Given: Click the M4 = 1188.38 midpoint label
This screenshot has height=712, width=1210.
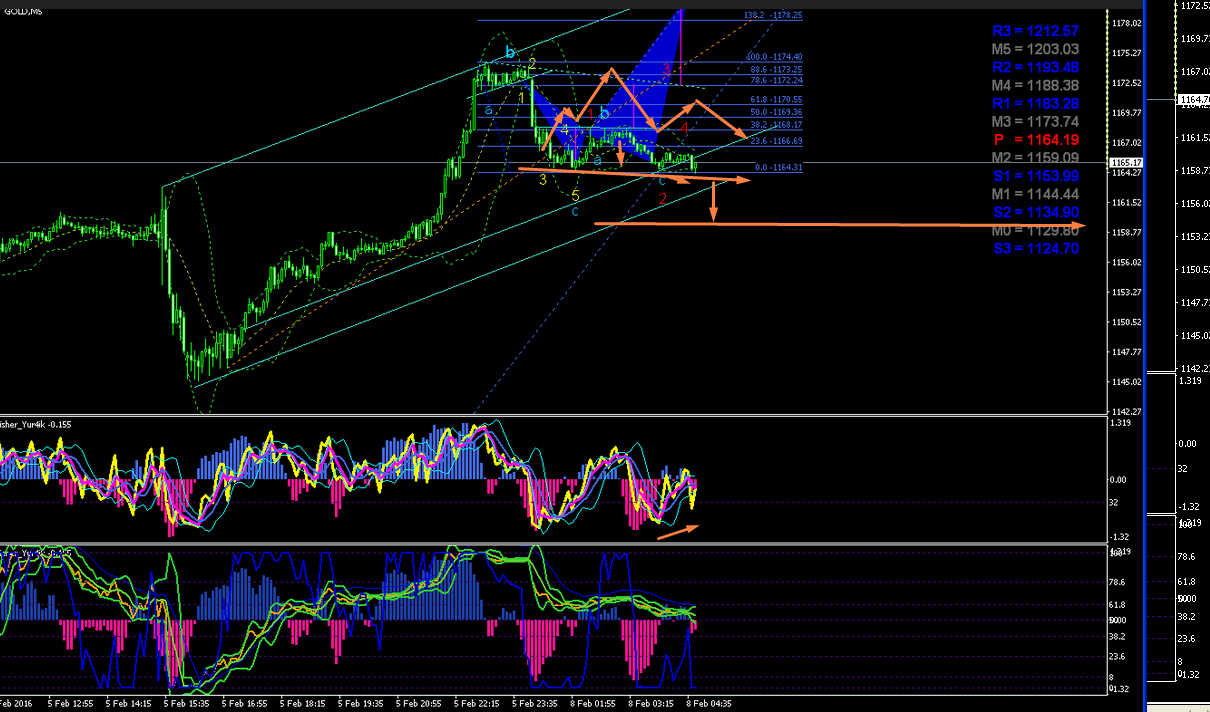Looking at the screenshot, I should (x=1035, y=86).
